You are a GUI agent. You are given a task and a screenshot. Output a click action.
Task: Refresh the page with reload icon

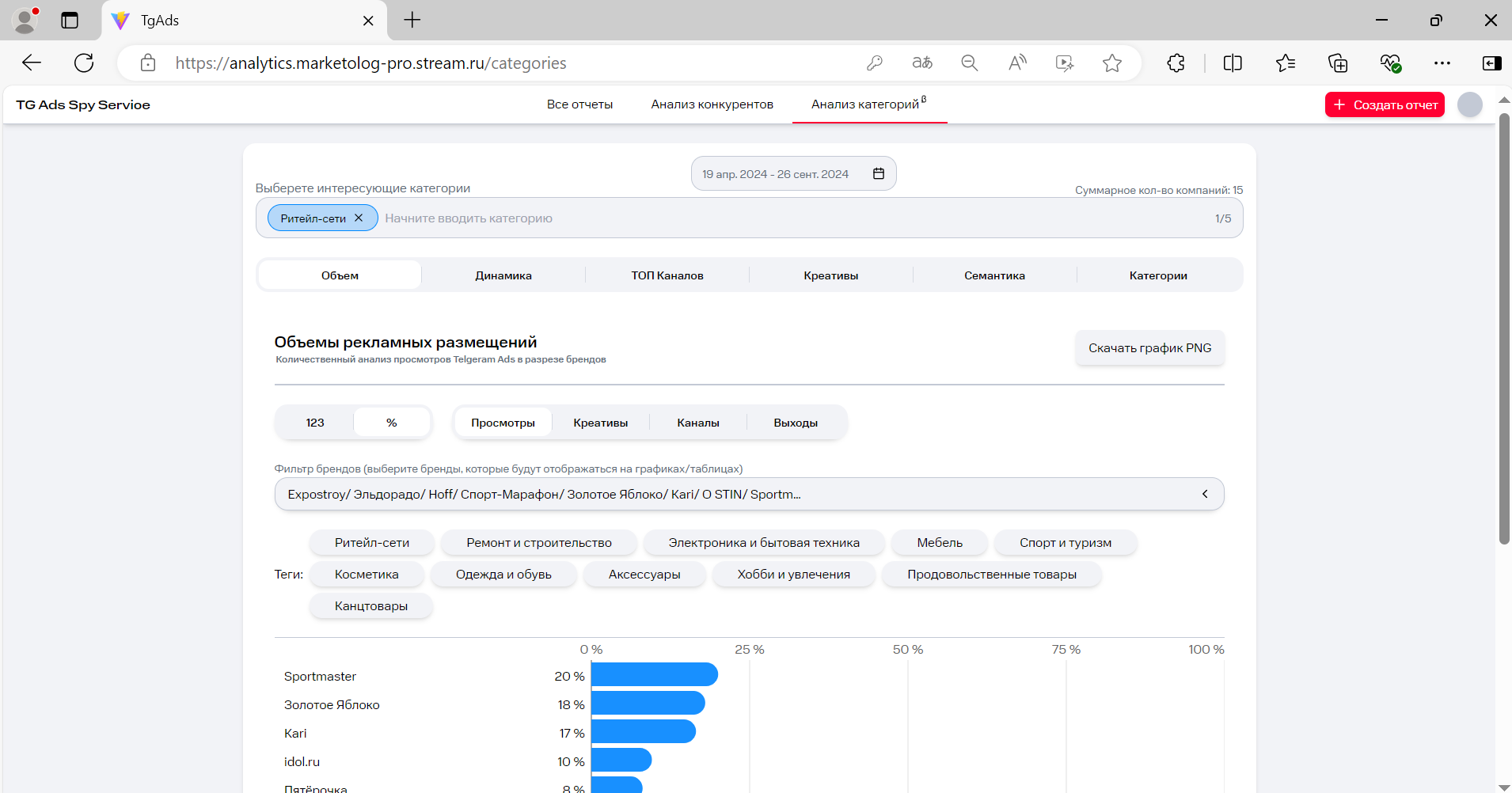point(84,63)
